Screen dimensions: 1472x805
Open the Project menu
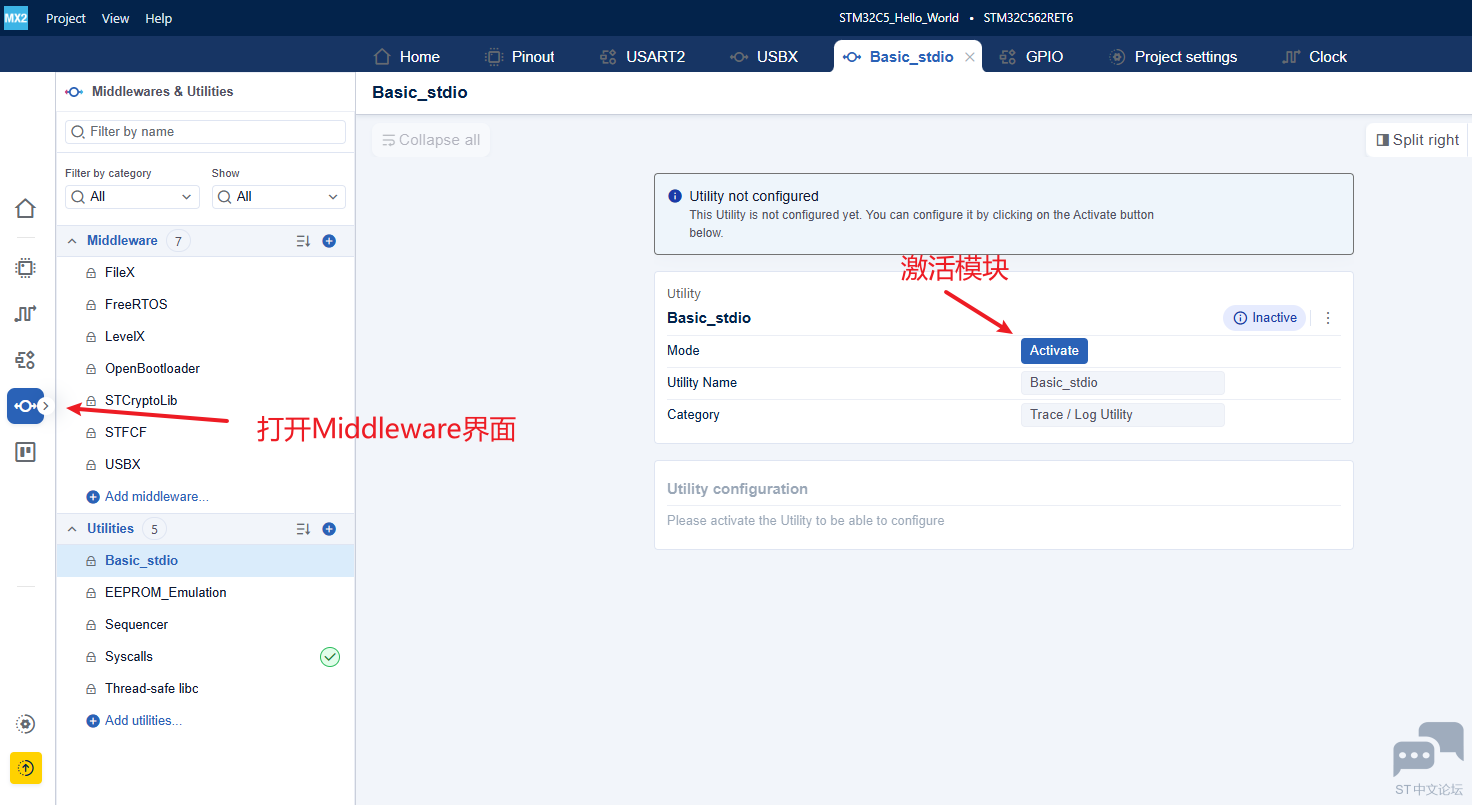66,18
